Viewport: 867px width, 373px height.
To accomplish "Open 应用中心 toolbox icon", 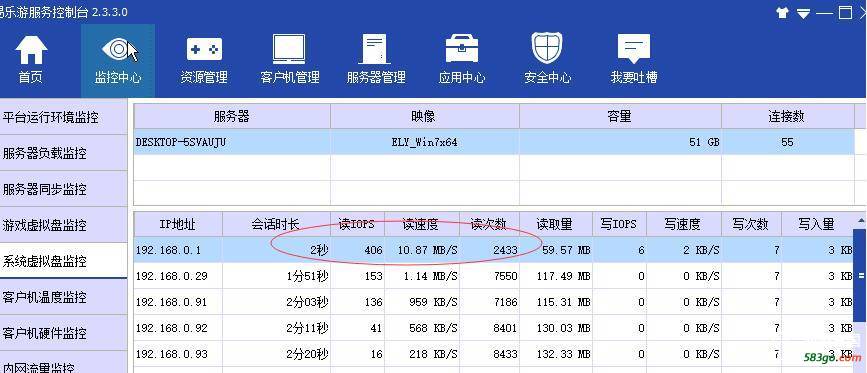I will point(462,50).
